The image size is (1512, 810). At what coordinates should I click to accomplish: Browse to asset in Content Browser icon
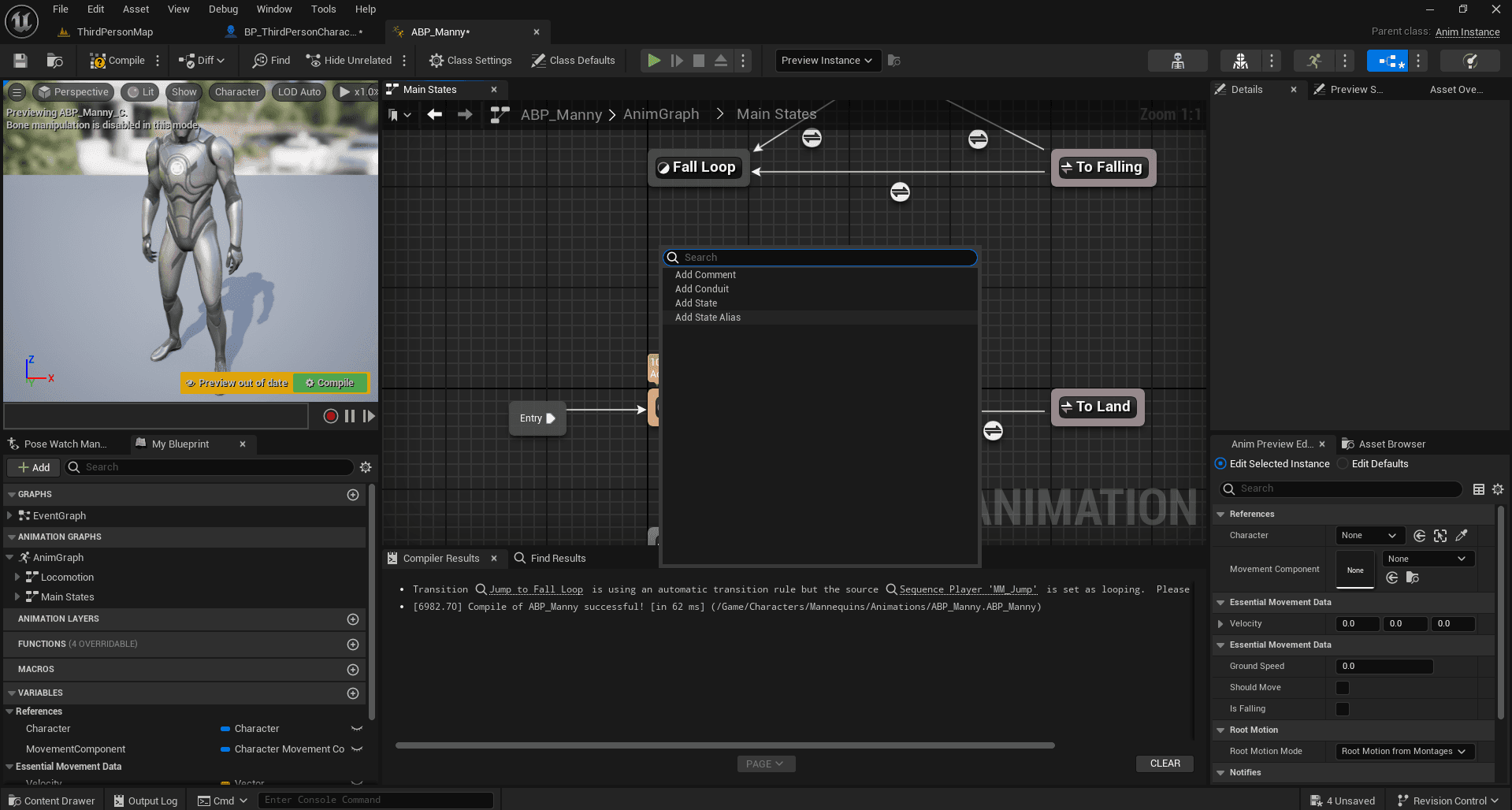point(54,61)
